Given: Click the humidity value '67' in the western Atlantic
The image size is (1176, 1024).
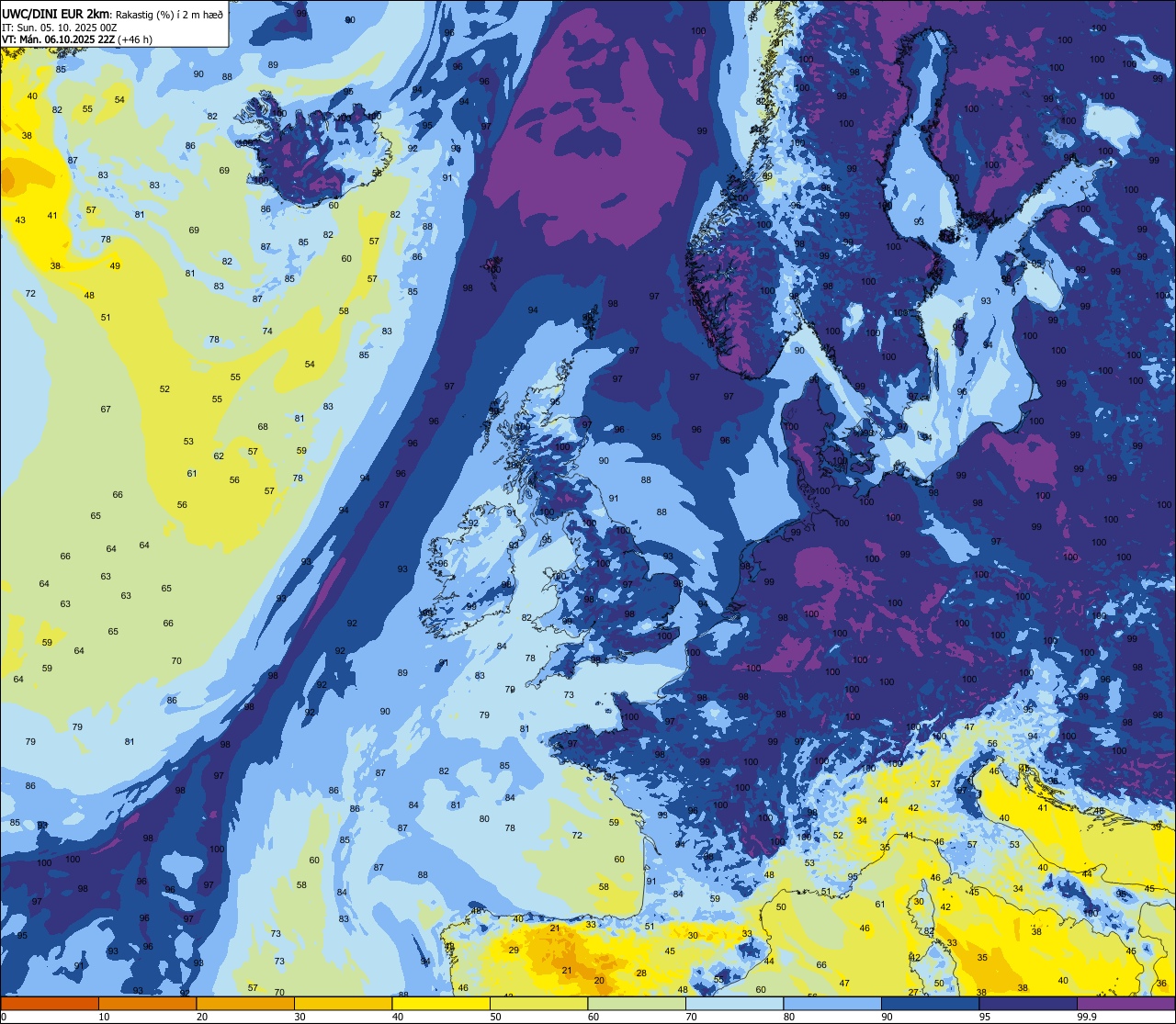Looking at the screenshot, I should coord(106,410).
